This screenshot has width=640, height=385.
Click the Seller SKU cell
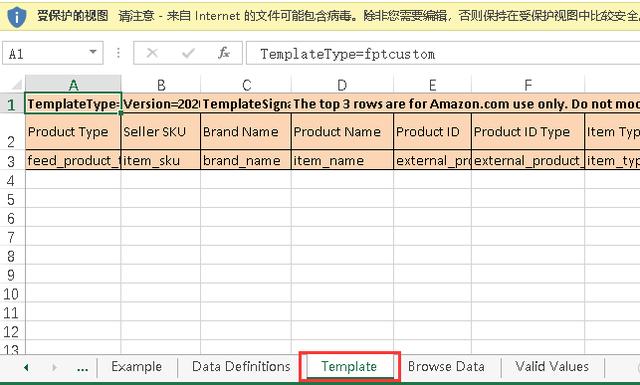[x=161, y=131]
